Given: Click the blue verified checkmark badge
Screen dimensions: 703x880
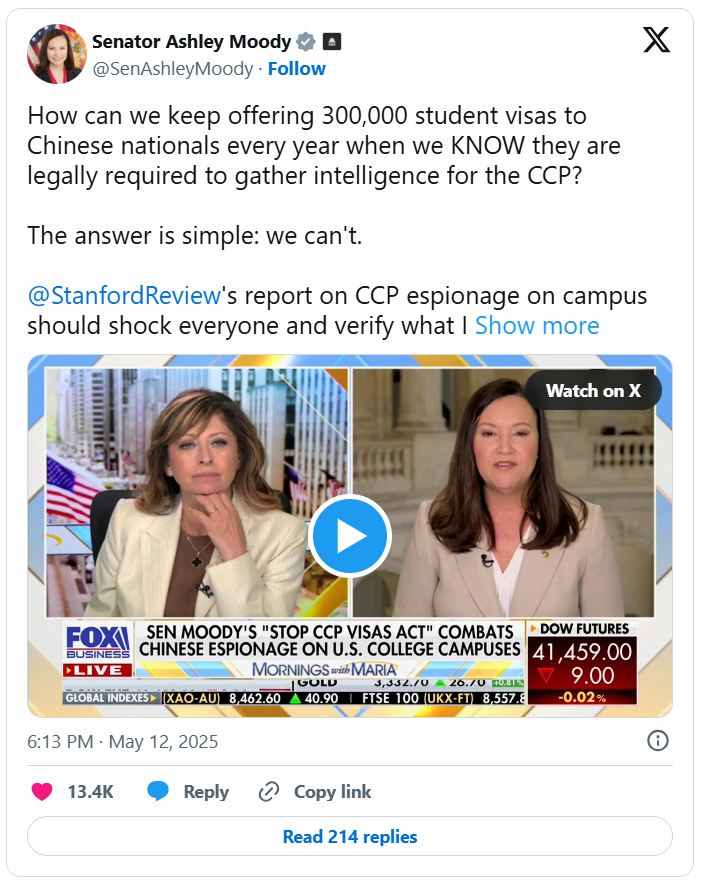Looking at the screenshot, I should pyautogui.click(x=305, y=42).
